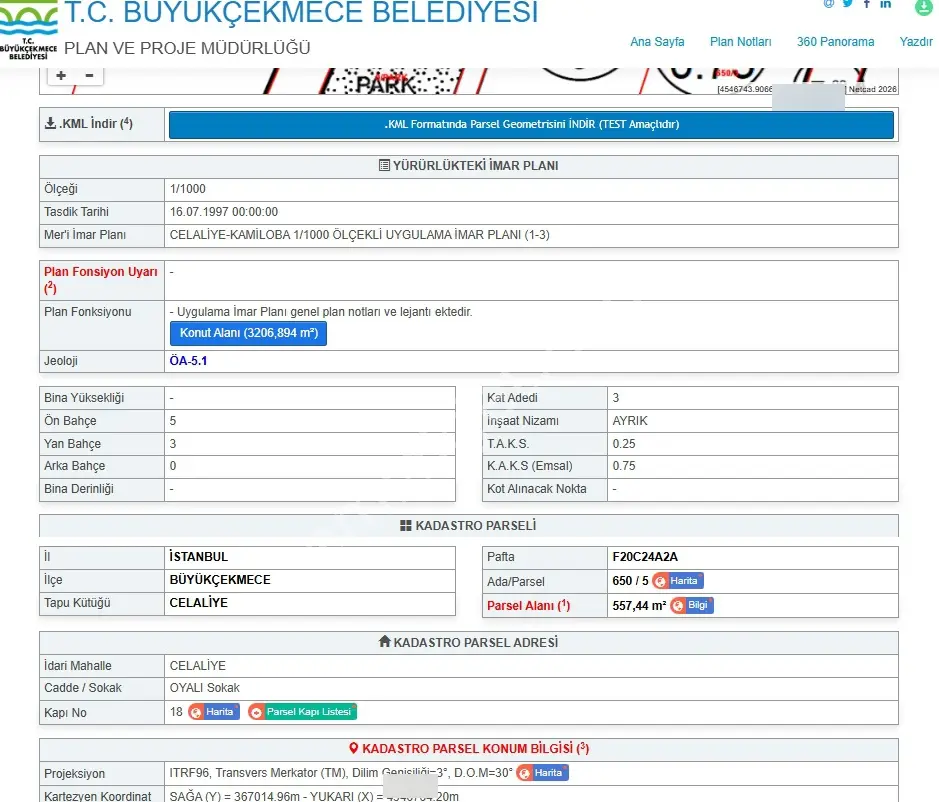
Task: Select the Tasdik Tarihi value 16.07.1997
Action: point(223,211)
